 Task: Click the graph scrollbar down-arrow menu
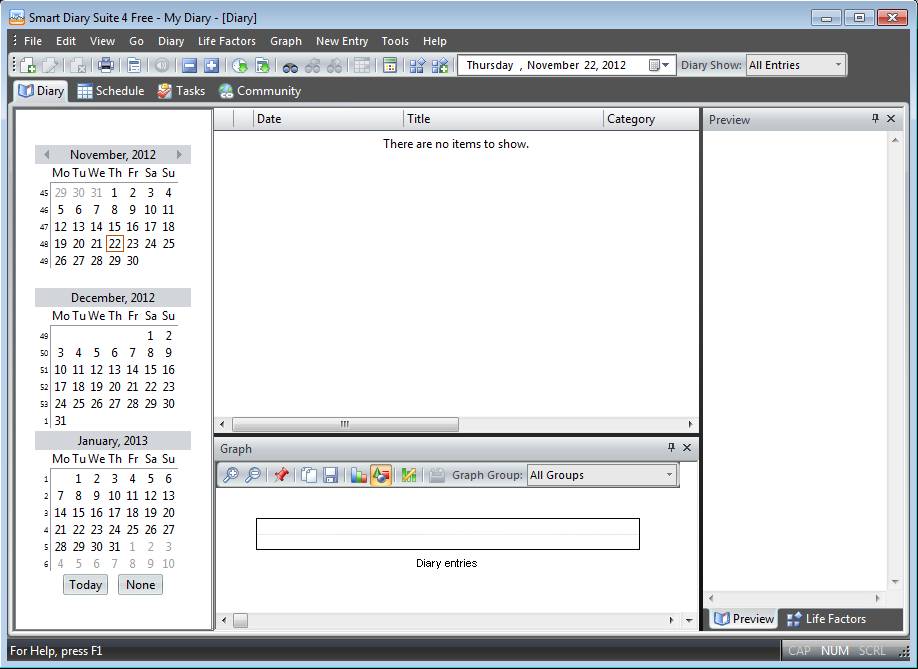[x=689, y=620]
